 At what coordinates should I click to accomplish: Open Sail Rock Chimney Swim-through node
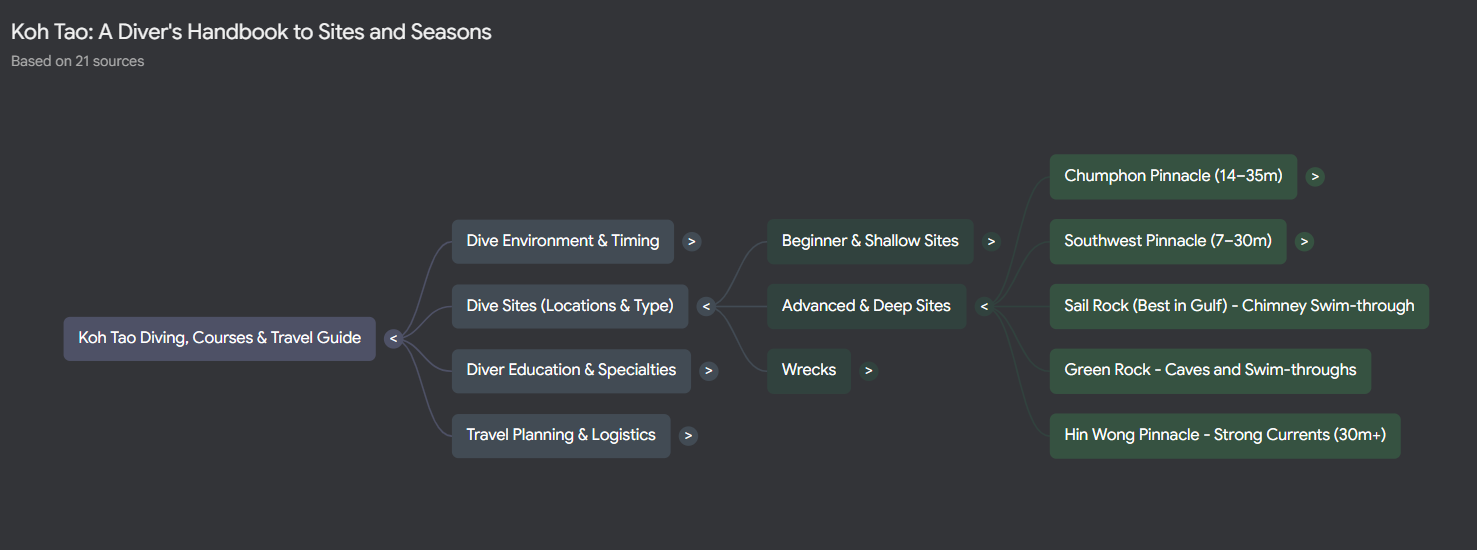(x=1238, y=306)
